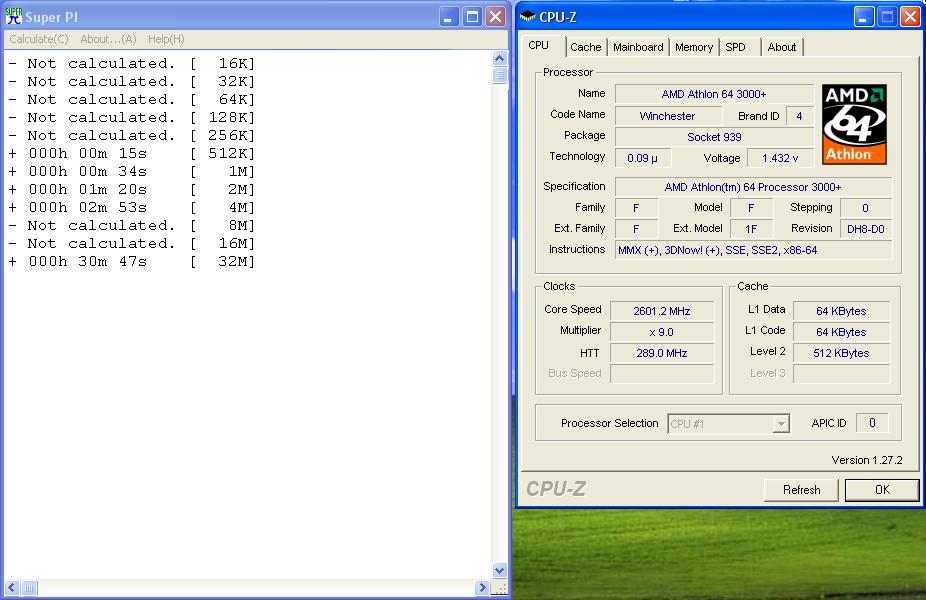Click the Super PI horizontal scroll thumb
Image resolution: width=926 pixels, height=600 pixels.
point(29,588)
